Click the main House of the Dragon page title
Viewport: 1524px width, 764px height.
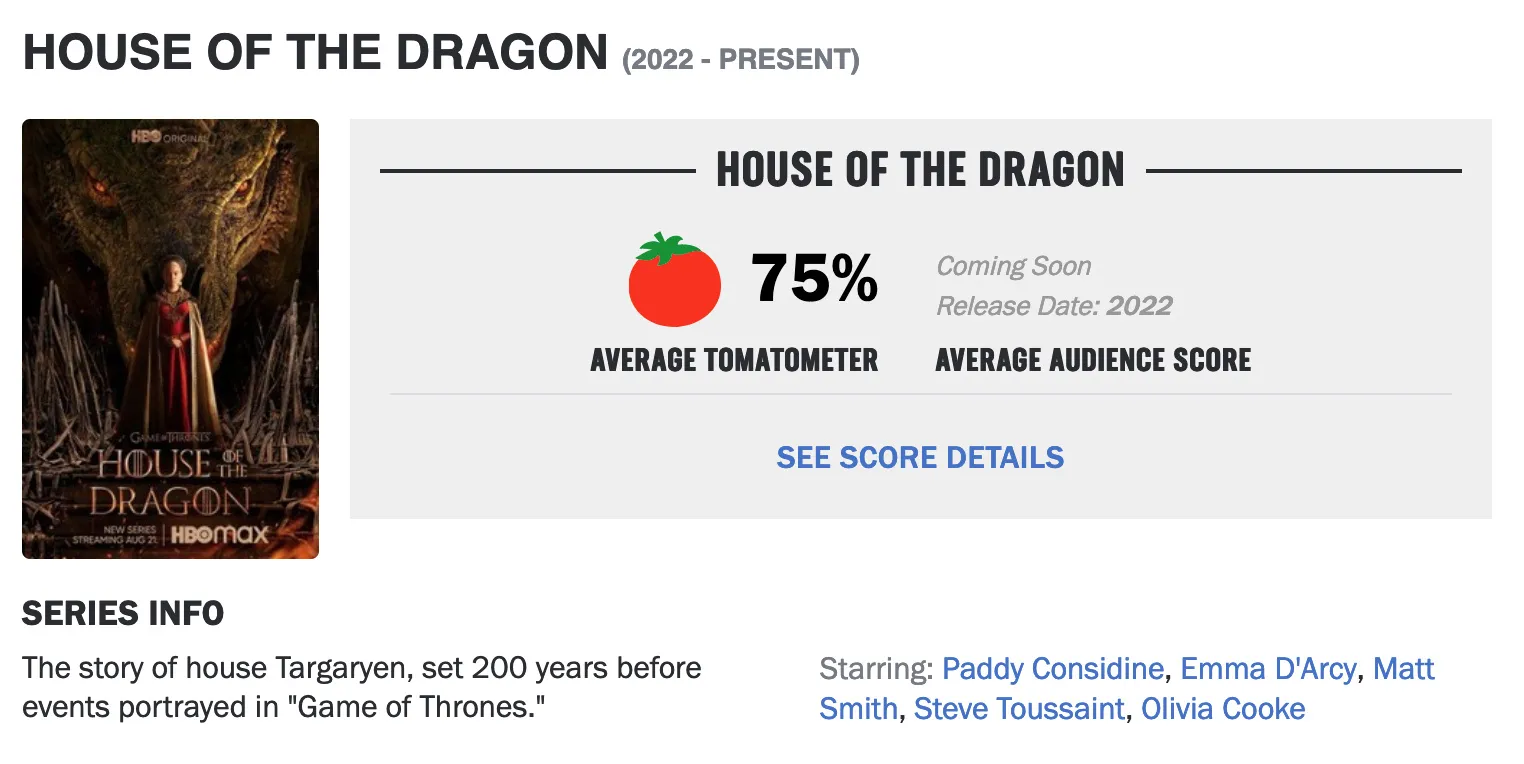[x=315, y=53]
